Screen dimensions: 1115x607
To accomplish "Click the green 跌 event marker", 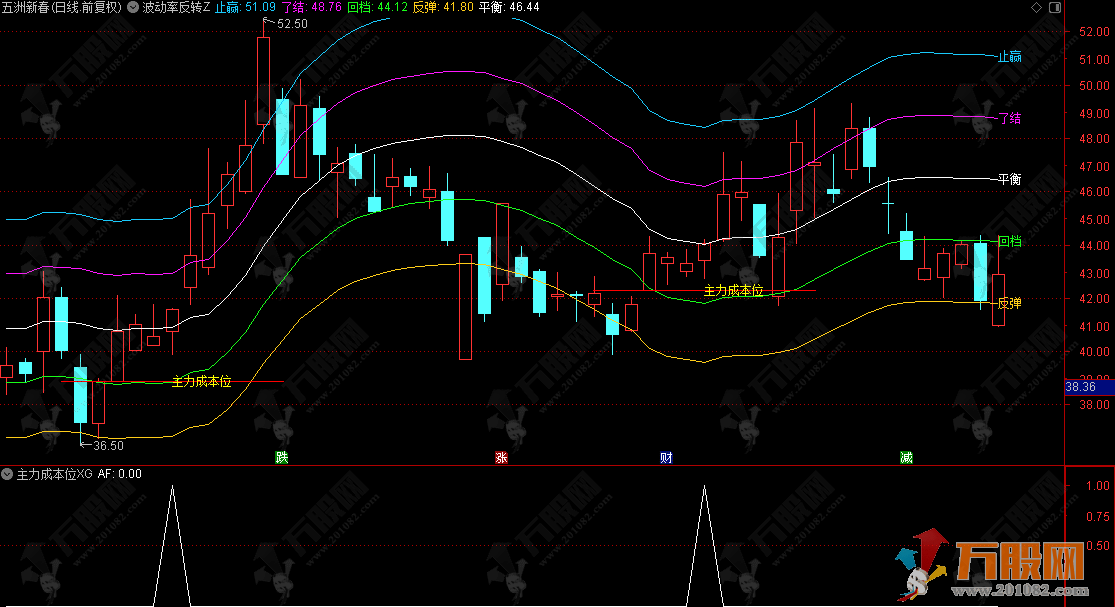I will [x=282, y=458].
